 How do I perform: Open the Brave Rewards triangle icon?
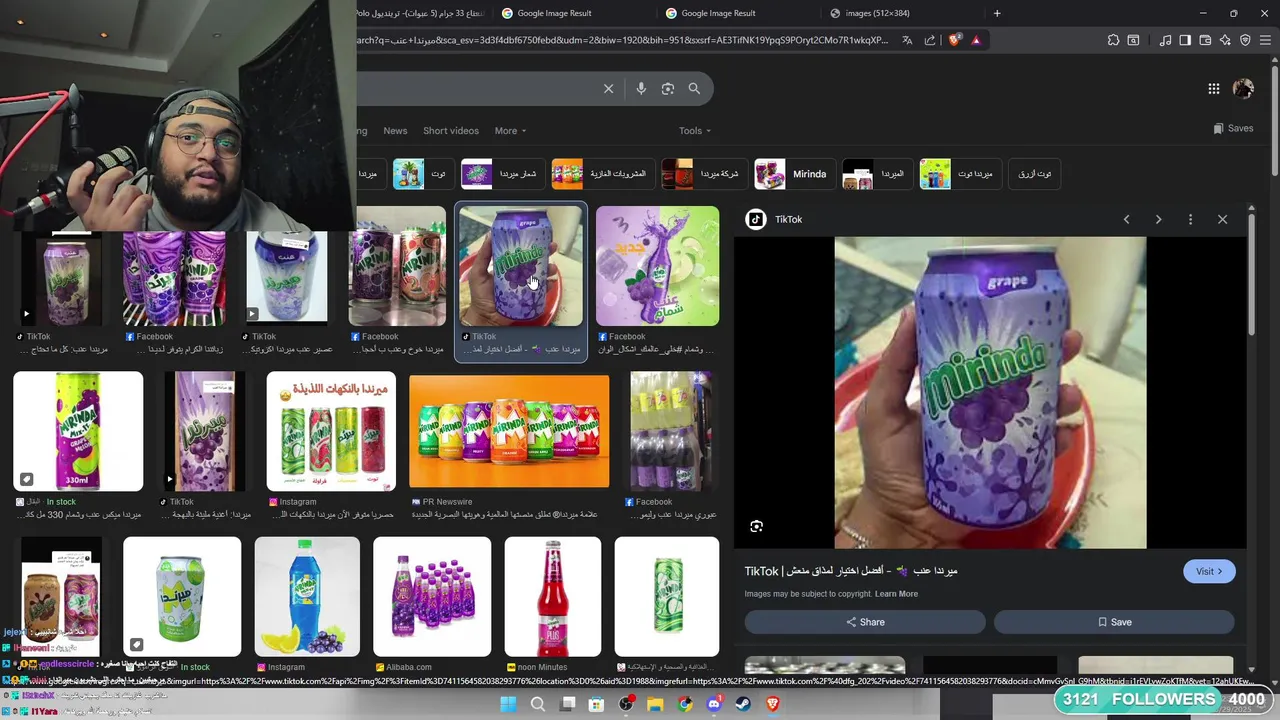click(x=976, y=40)
